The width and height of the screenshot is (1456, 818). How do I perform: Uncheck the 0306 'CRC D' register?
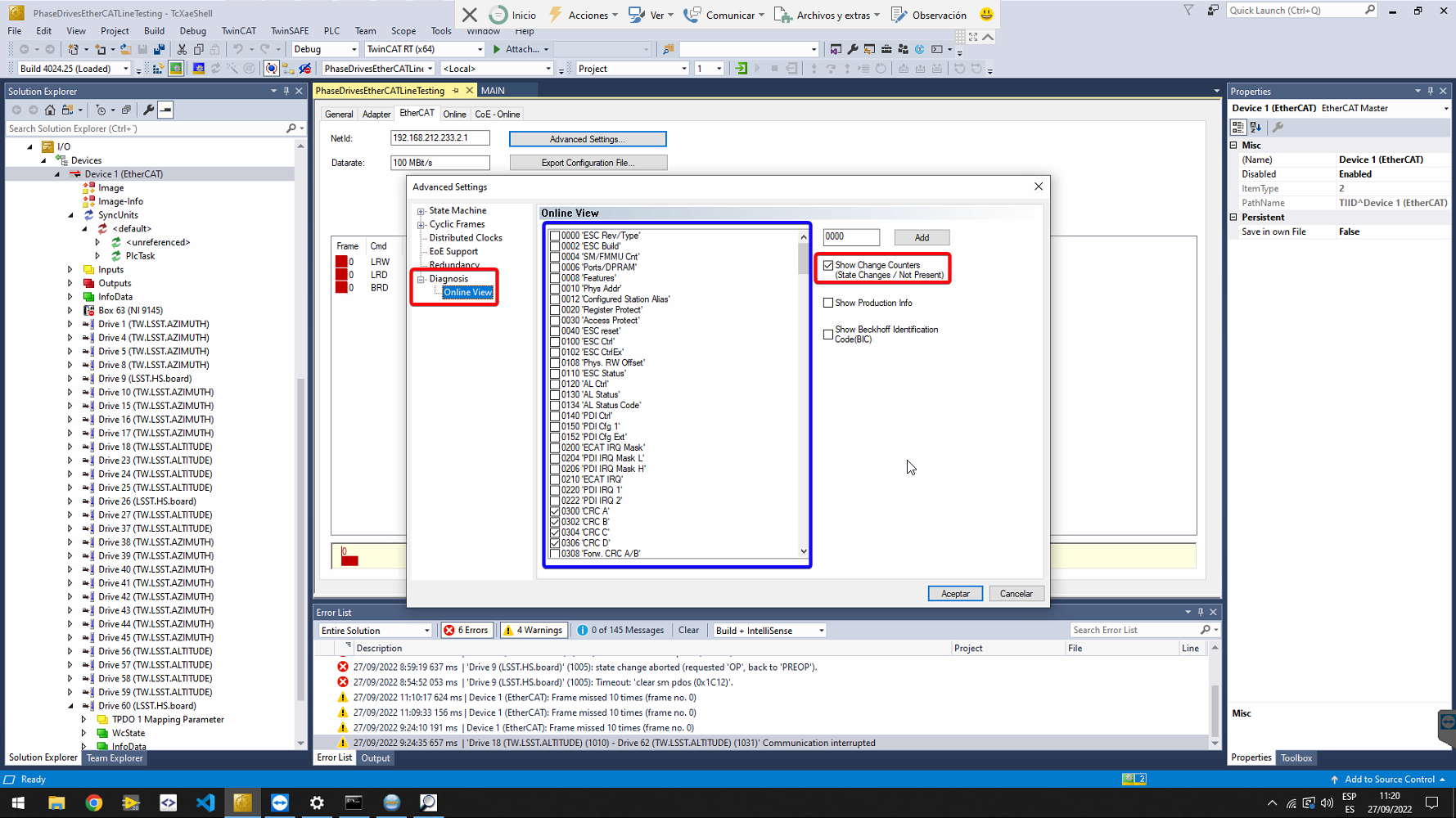click(555, 543)
